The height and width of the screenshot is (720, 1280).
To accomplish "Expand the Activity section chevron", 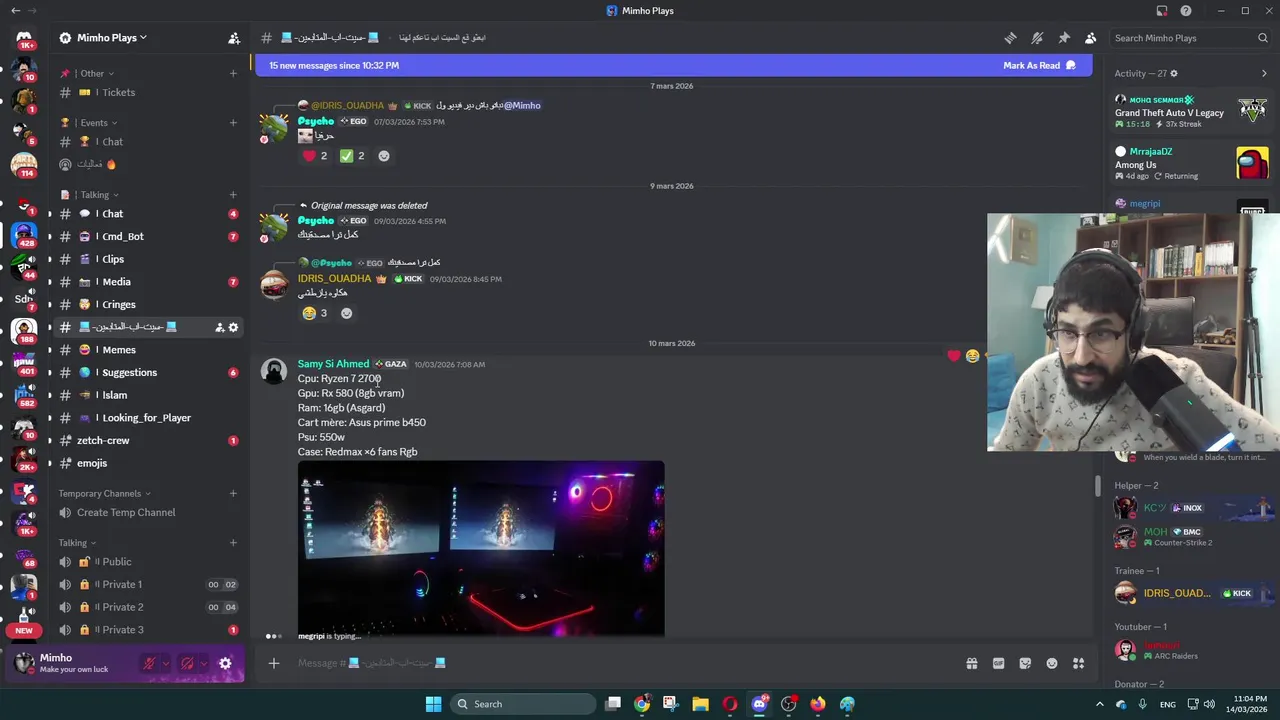I will coord(1264,73).
